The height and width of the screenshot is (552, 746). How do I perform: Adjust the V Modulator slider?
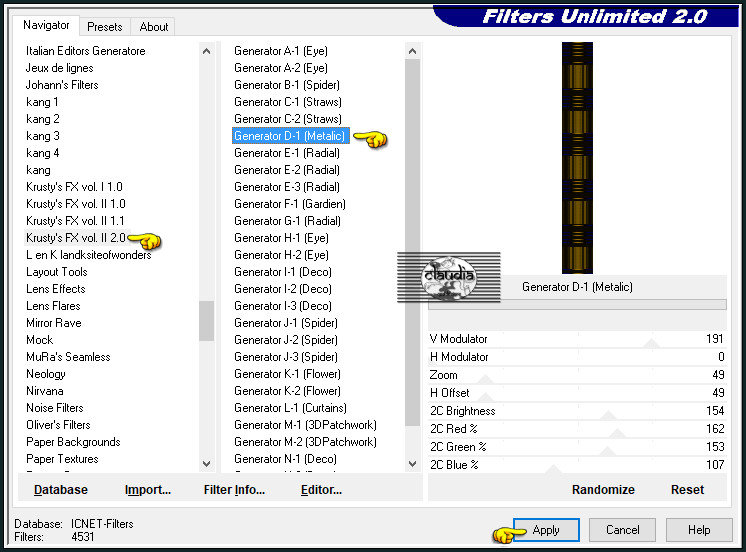click(x=577, y=339)
